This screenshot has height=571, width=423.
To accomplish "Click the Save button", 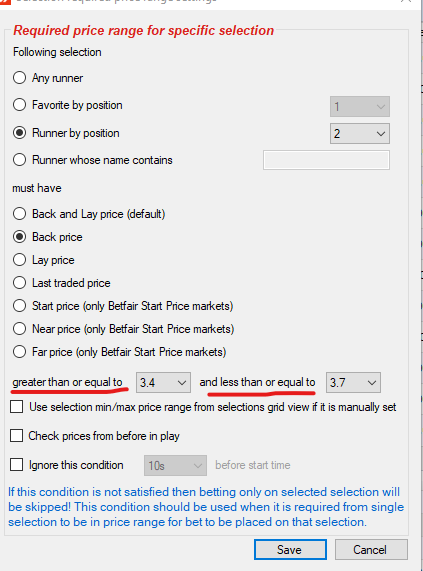I will point(290,550).
